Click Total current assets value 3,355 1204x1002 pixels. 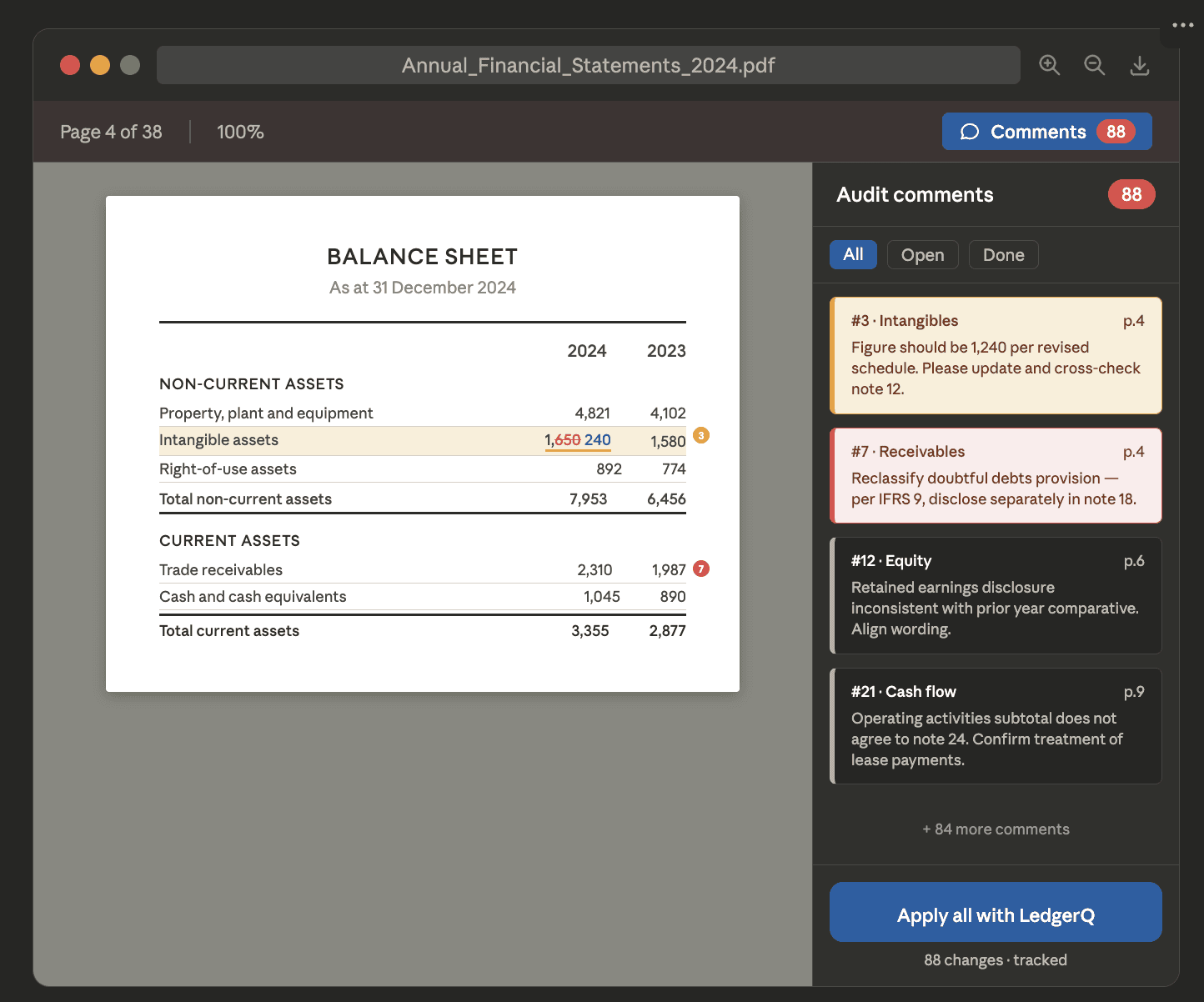tap(590, 631)
